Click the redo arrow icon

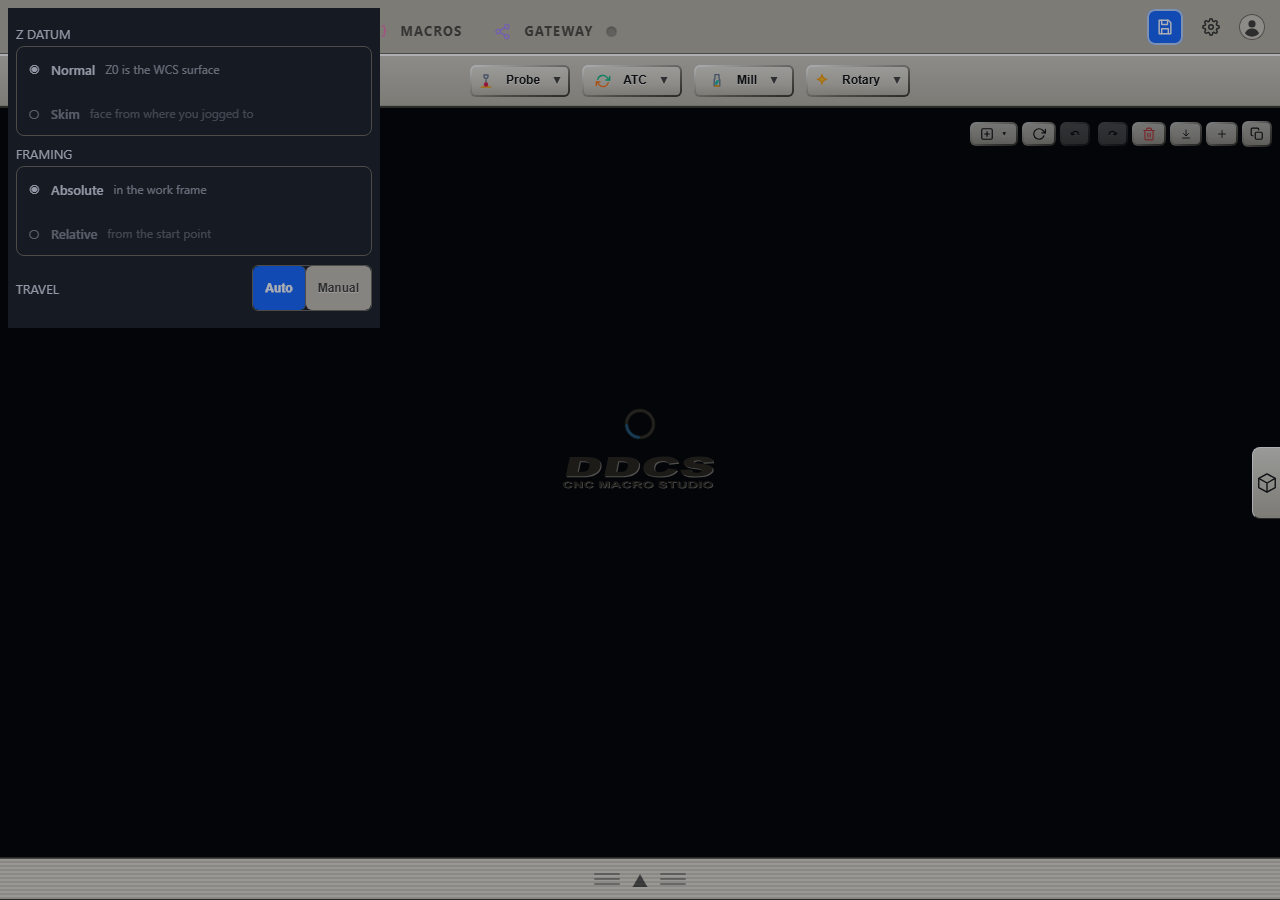(1112, 134)
